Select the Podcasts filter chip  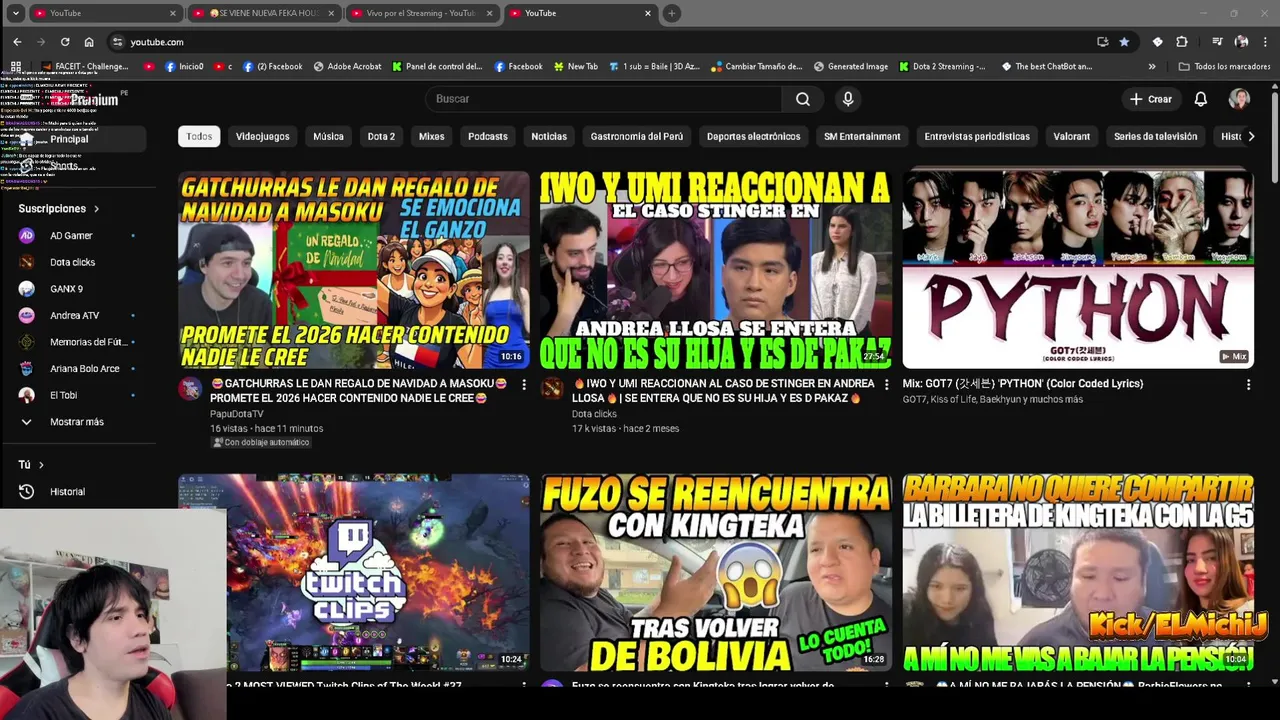(488, 136)
